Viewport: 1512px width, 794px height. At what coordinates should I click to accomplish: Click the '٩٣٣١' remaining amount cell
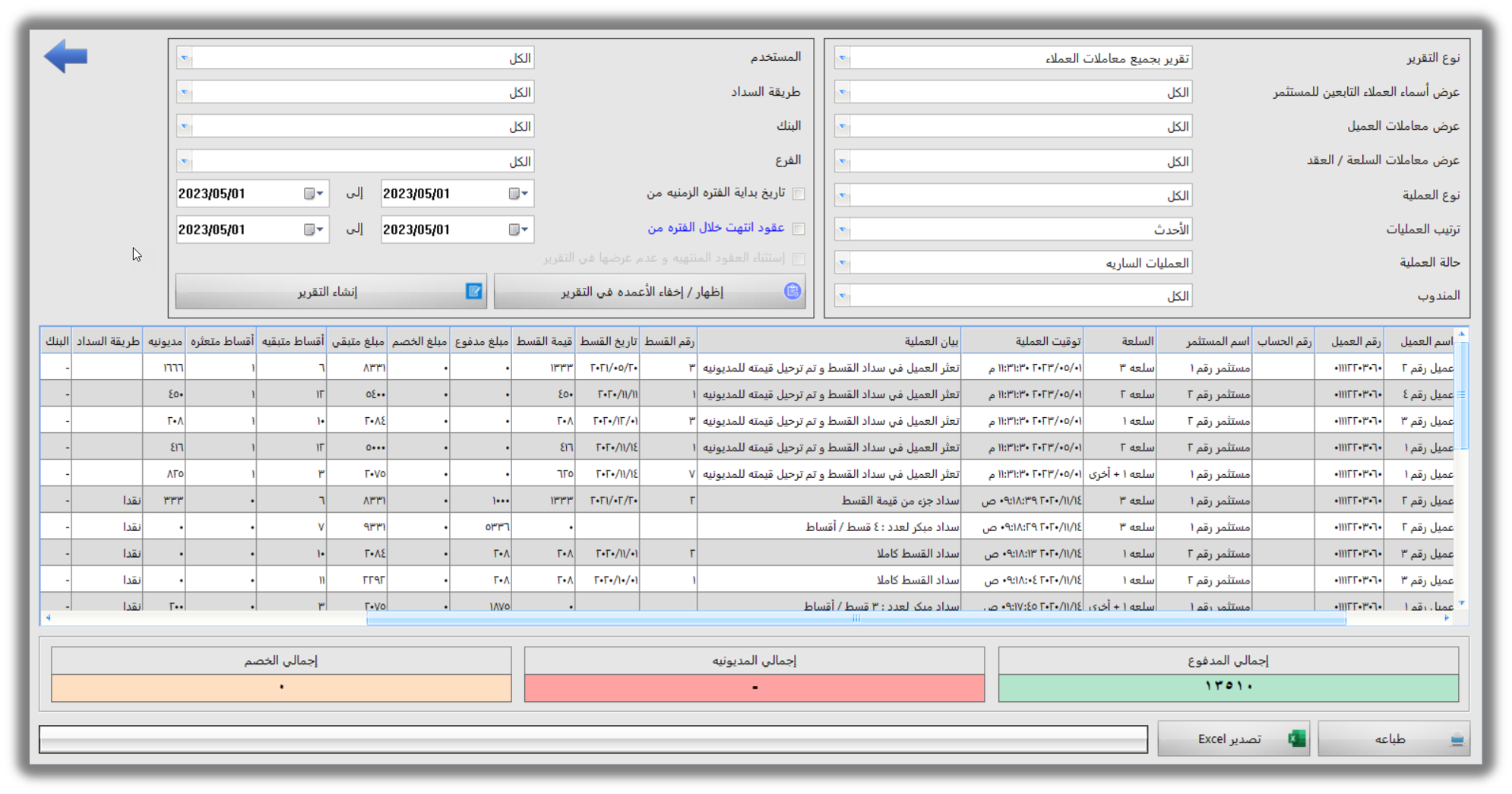(357, 527)
